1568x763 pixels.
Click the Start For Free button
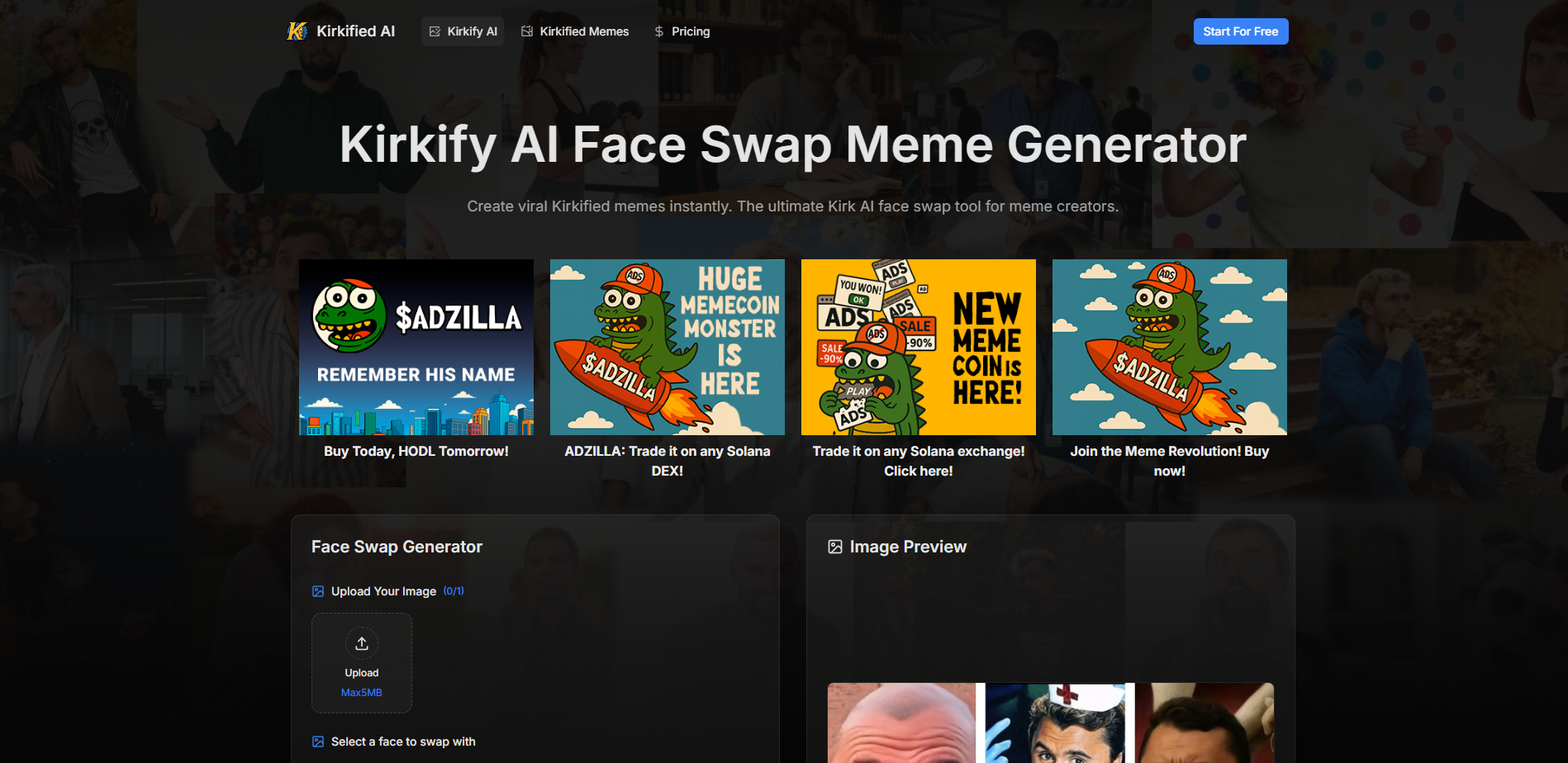click(x=1241, y=31)
